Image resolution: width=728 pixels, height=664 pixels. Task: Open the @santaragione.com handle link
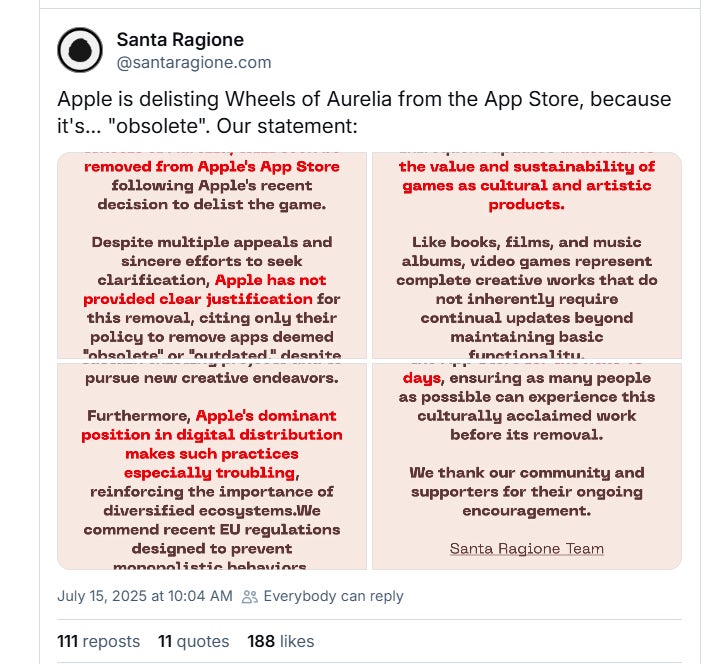194,62
